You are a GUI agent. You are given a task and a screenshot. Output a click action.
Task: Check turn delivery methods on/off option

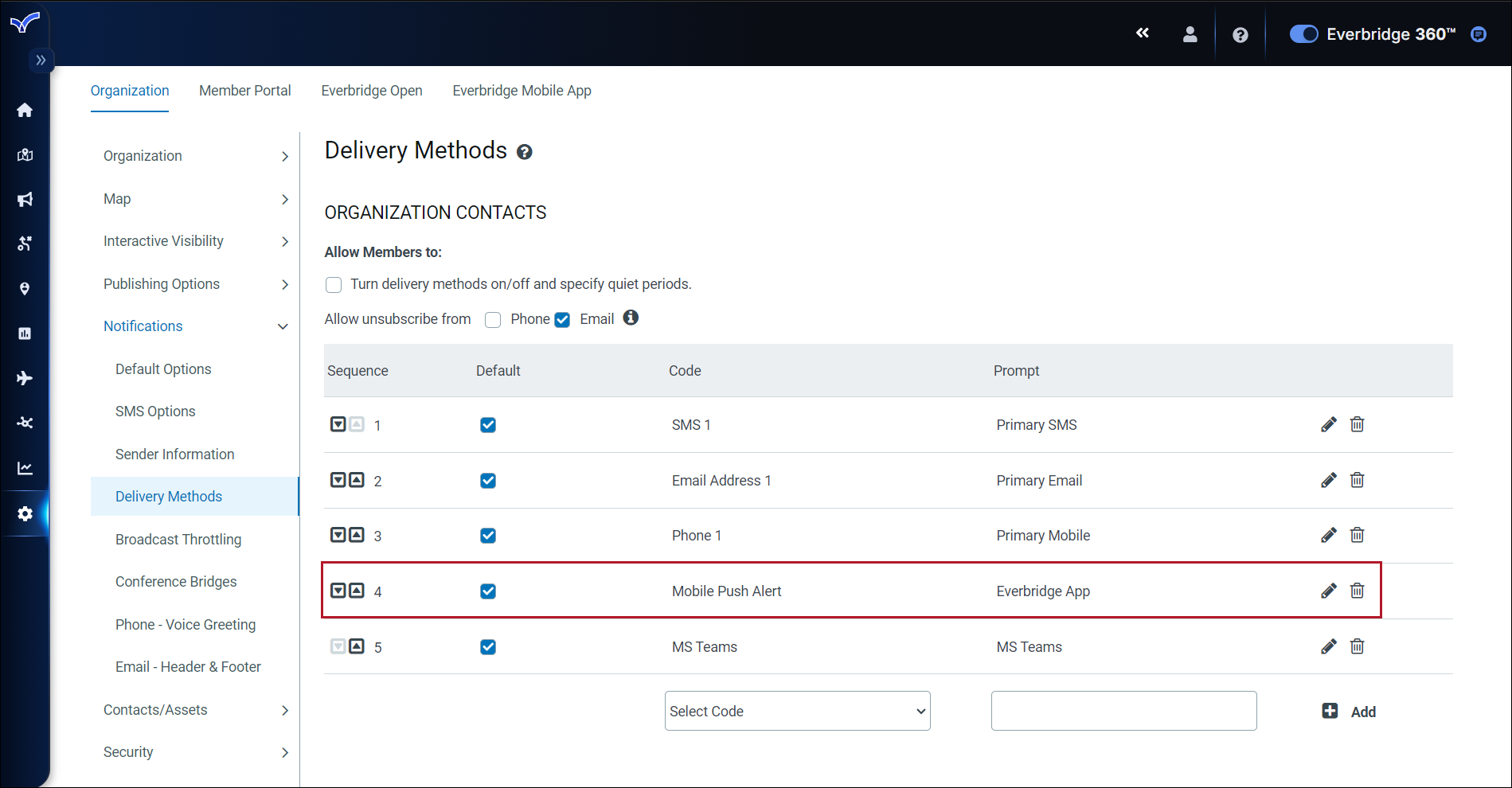(x=334, y=285)
